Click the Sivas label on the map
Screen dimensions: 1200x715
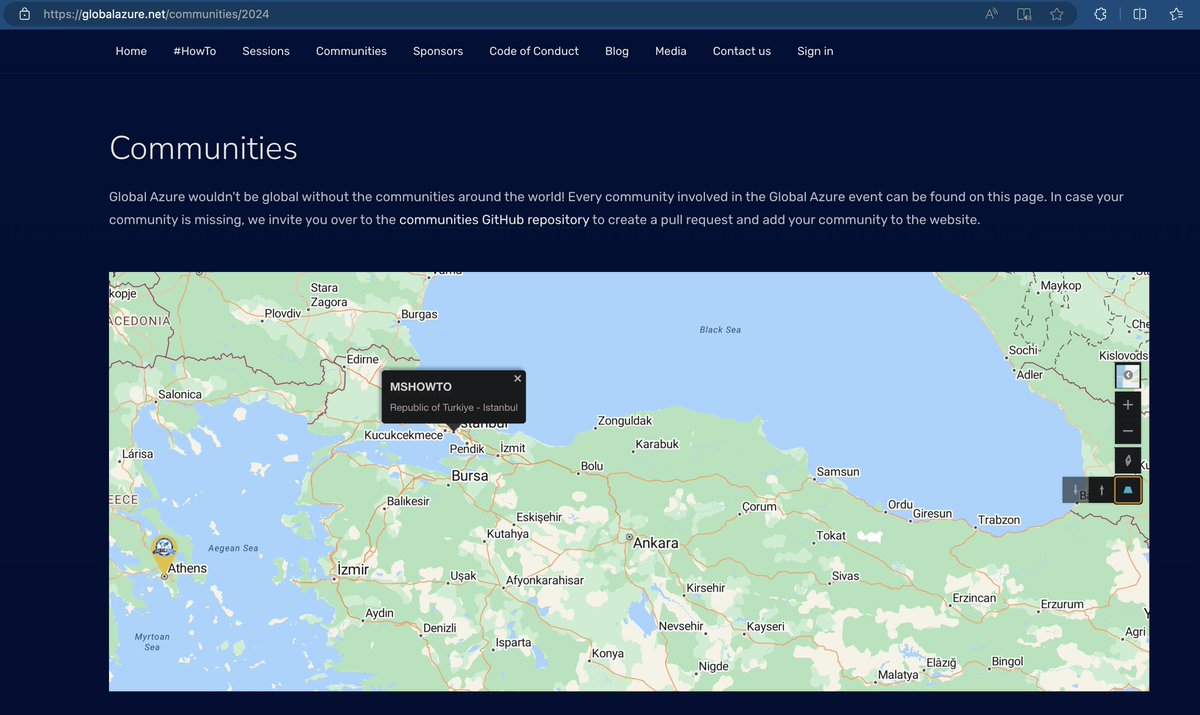[x=846, y=577]
